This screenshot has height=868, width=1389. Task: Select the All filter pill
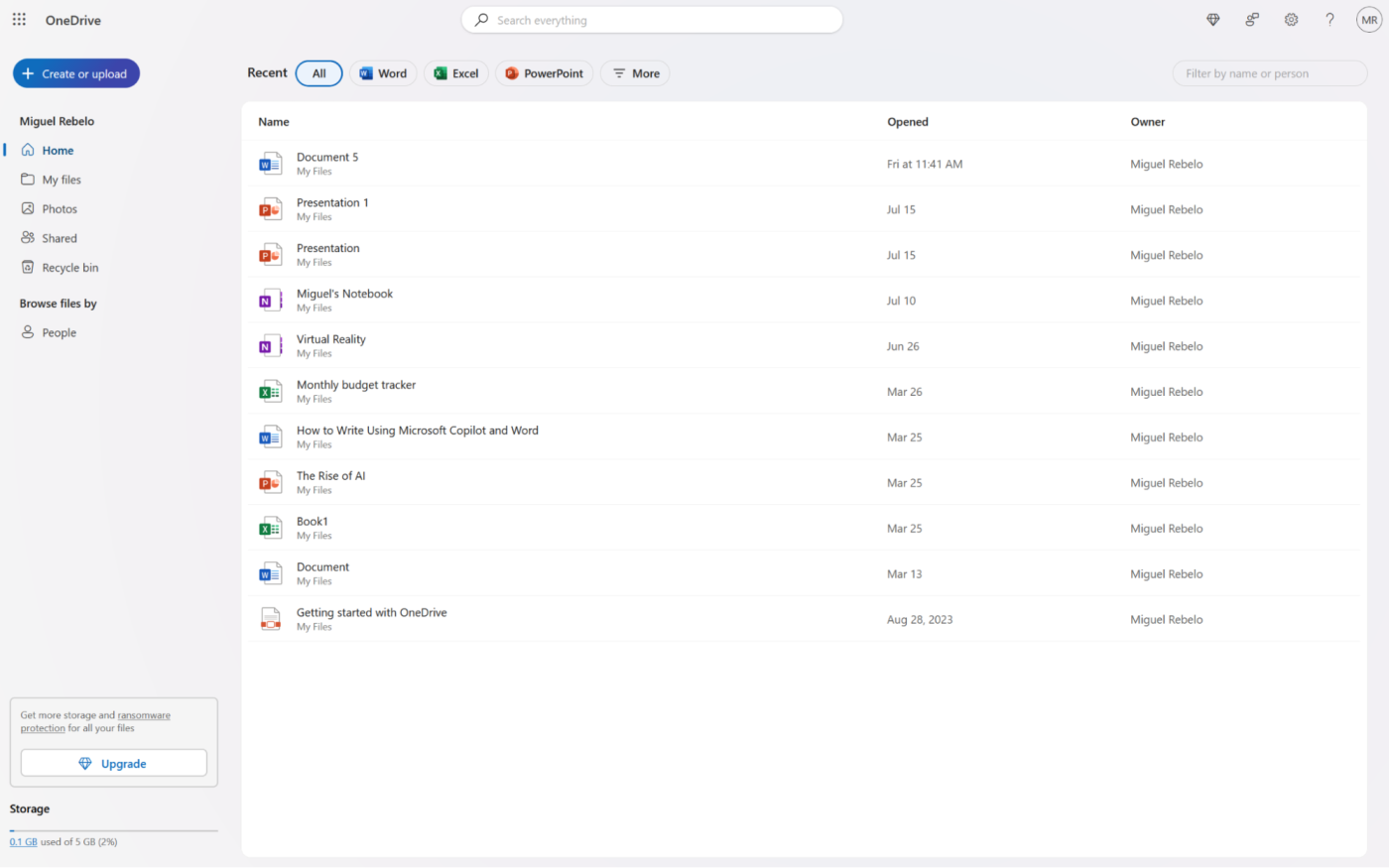point(318,73)
